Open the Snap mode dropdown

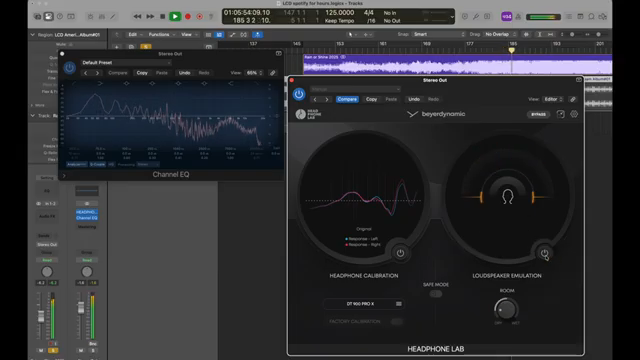pyautogui.click(x=438, y=34)
